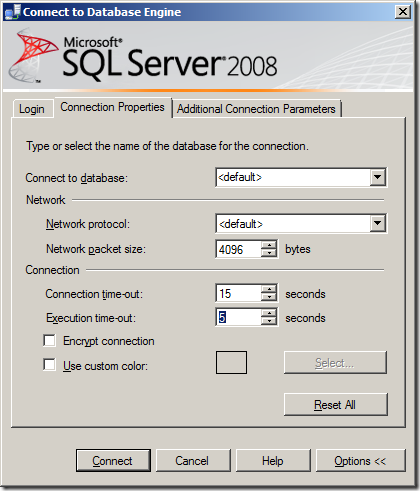Click the Network packet size value field
This screenshot has width=420, height=491.
pos(239,249)
